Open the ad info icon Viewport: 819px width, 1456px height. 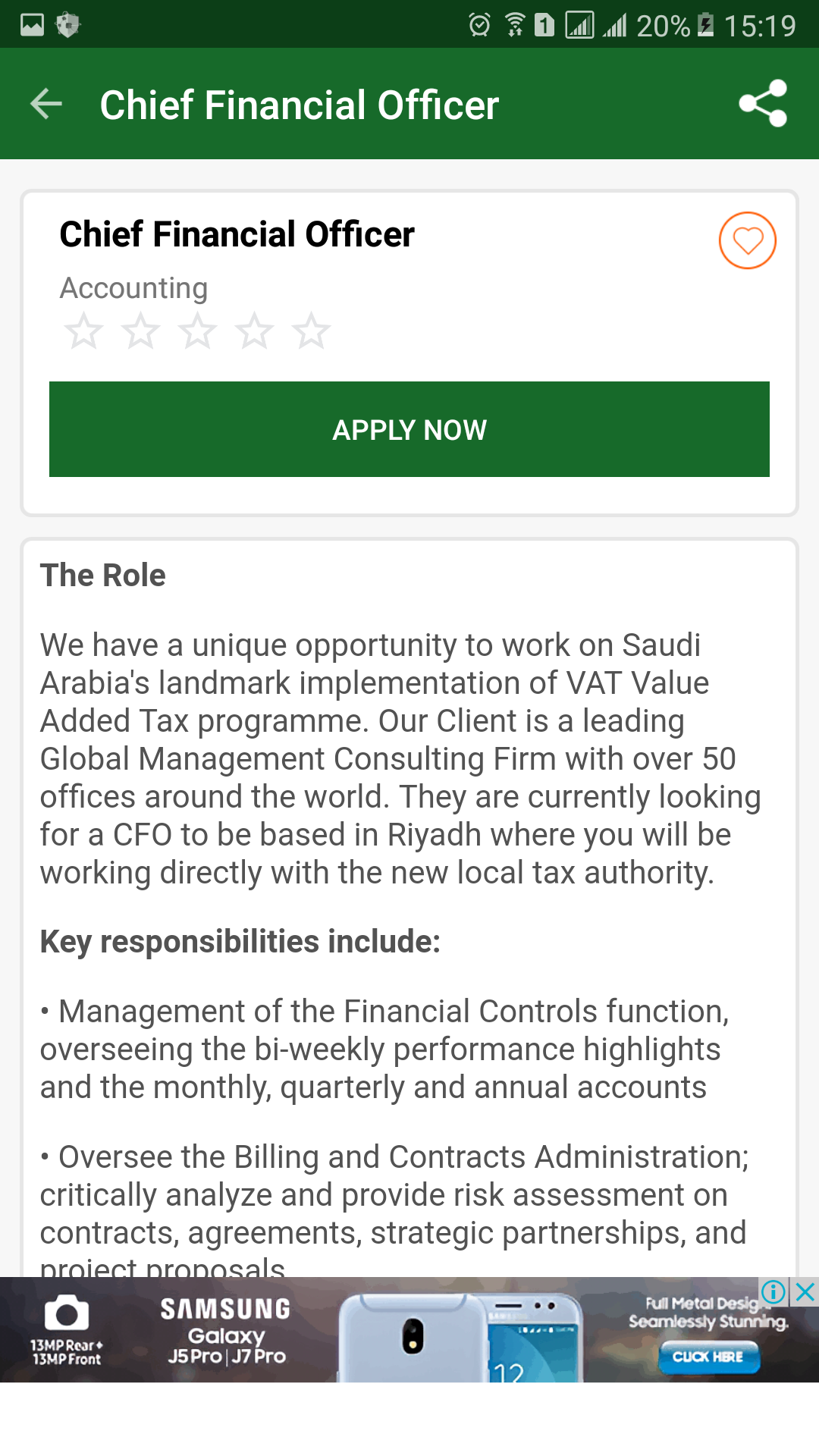coord(773,1291)
